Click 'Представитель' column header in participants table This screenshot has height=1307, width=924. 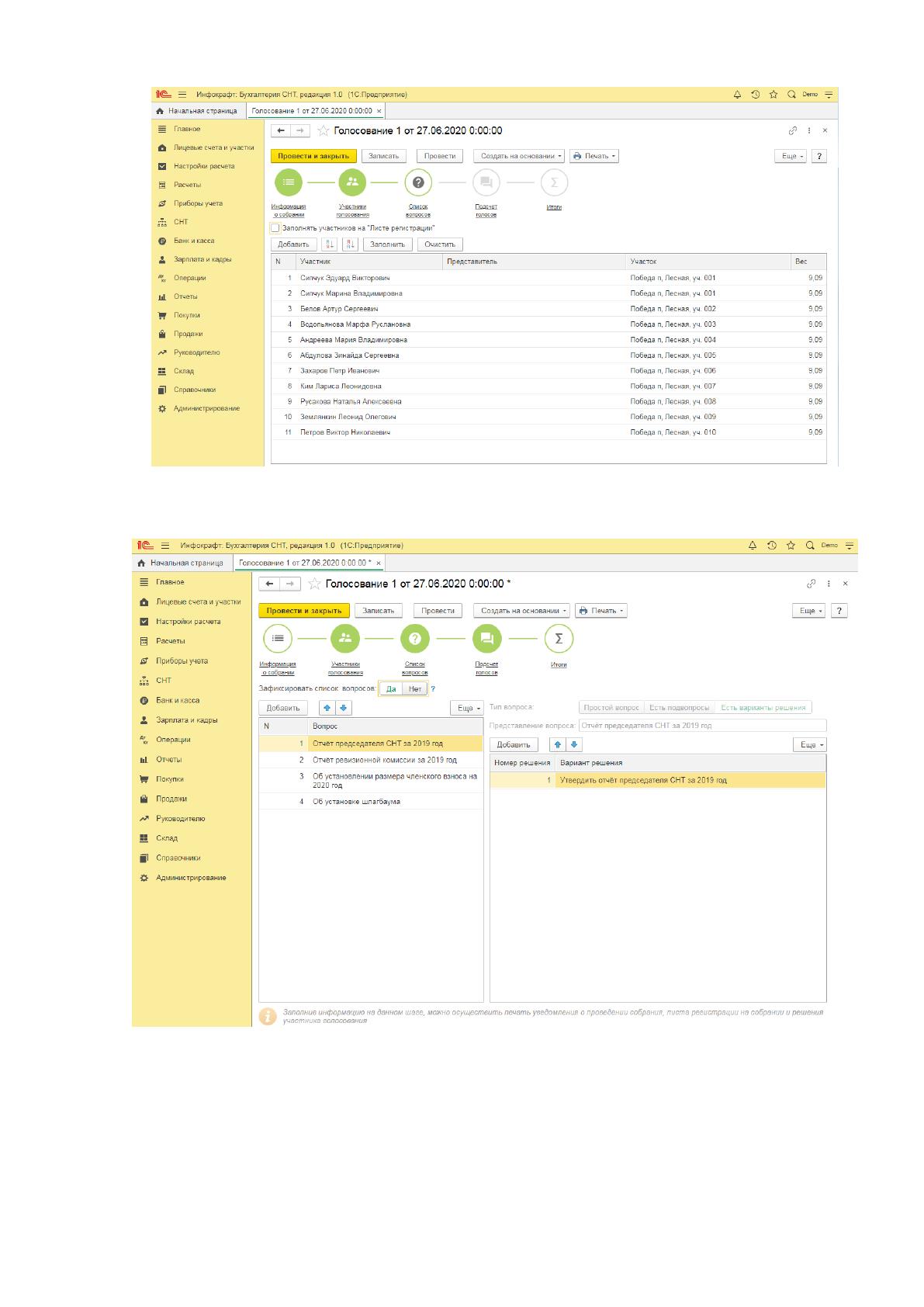534,262
